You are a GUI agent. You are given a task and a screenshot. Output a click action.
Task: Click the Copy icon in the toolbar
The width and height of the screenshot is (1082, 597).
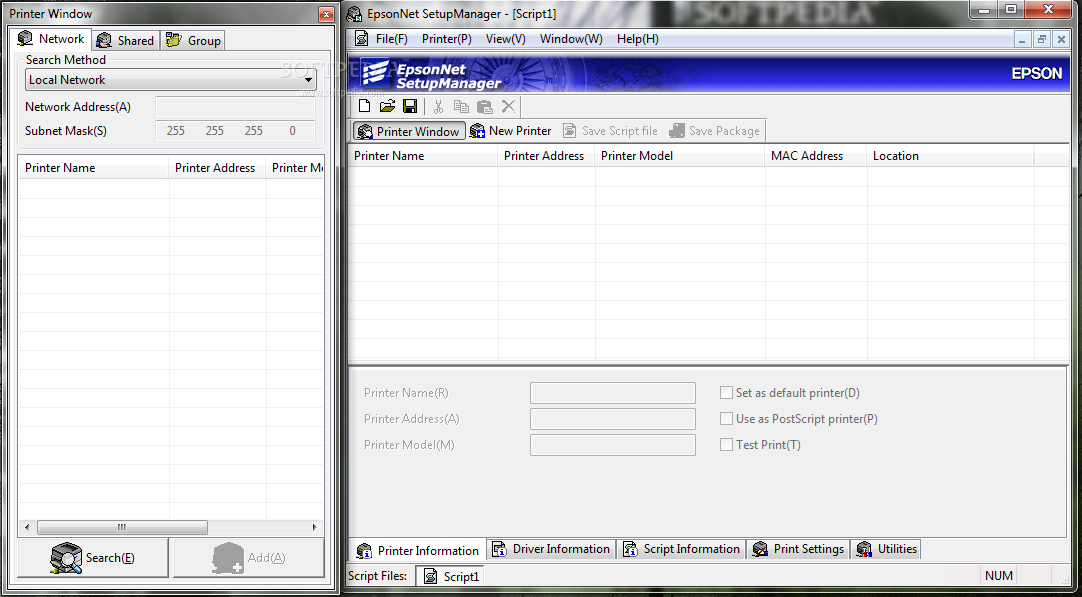click(461, 106)
